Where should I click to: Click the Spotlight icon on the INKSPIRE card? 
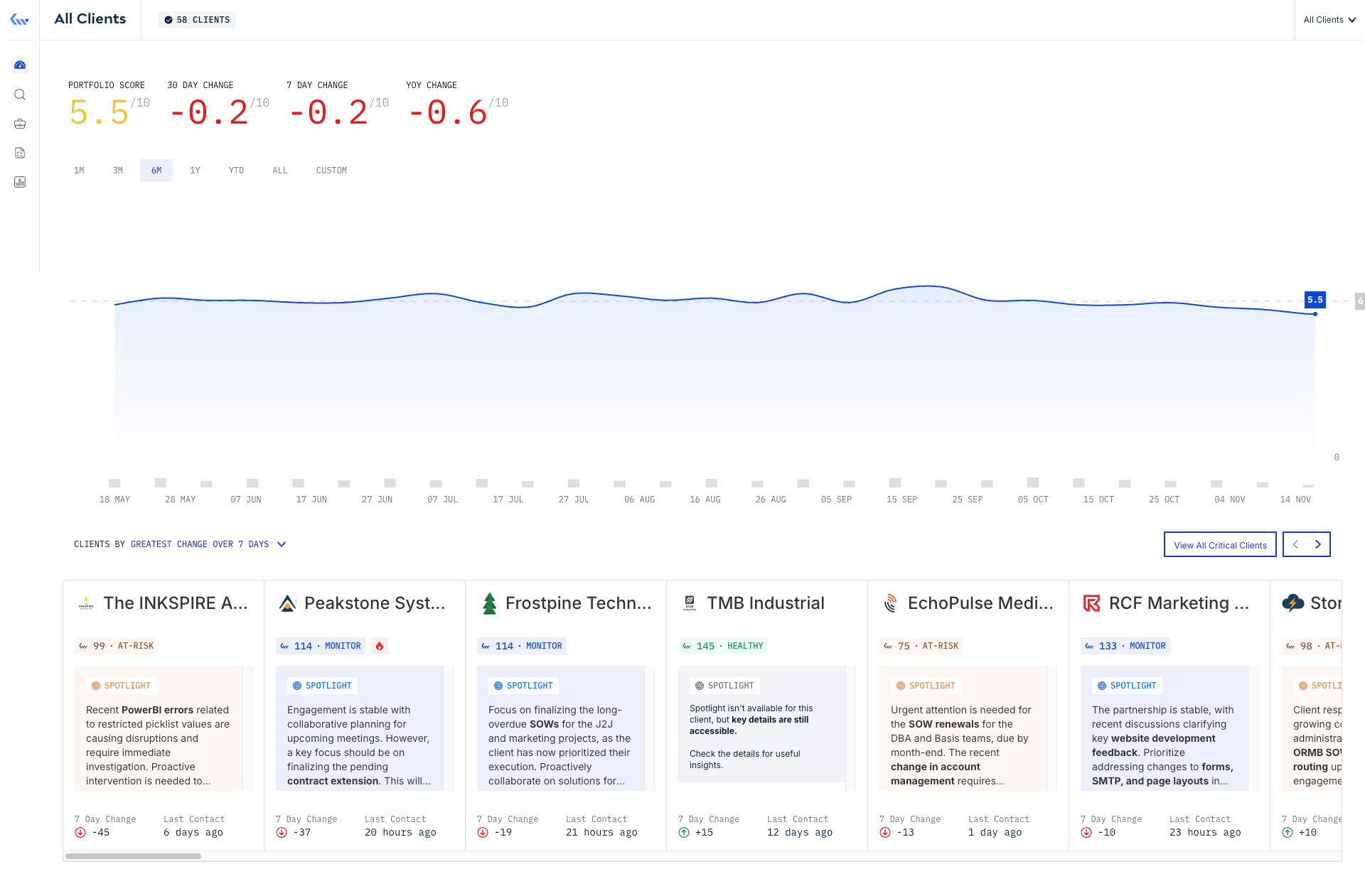point(95,685)
